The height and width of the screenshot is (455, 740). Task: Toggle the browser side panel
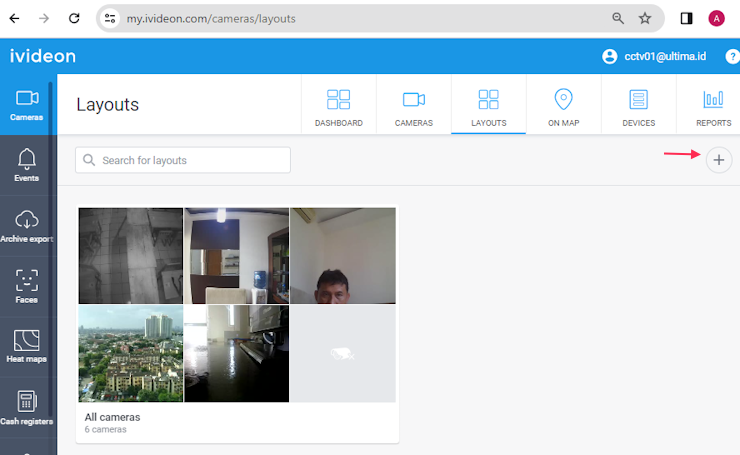[x=686, y=18]
